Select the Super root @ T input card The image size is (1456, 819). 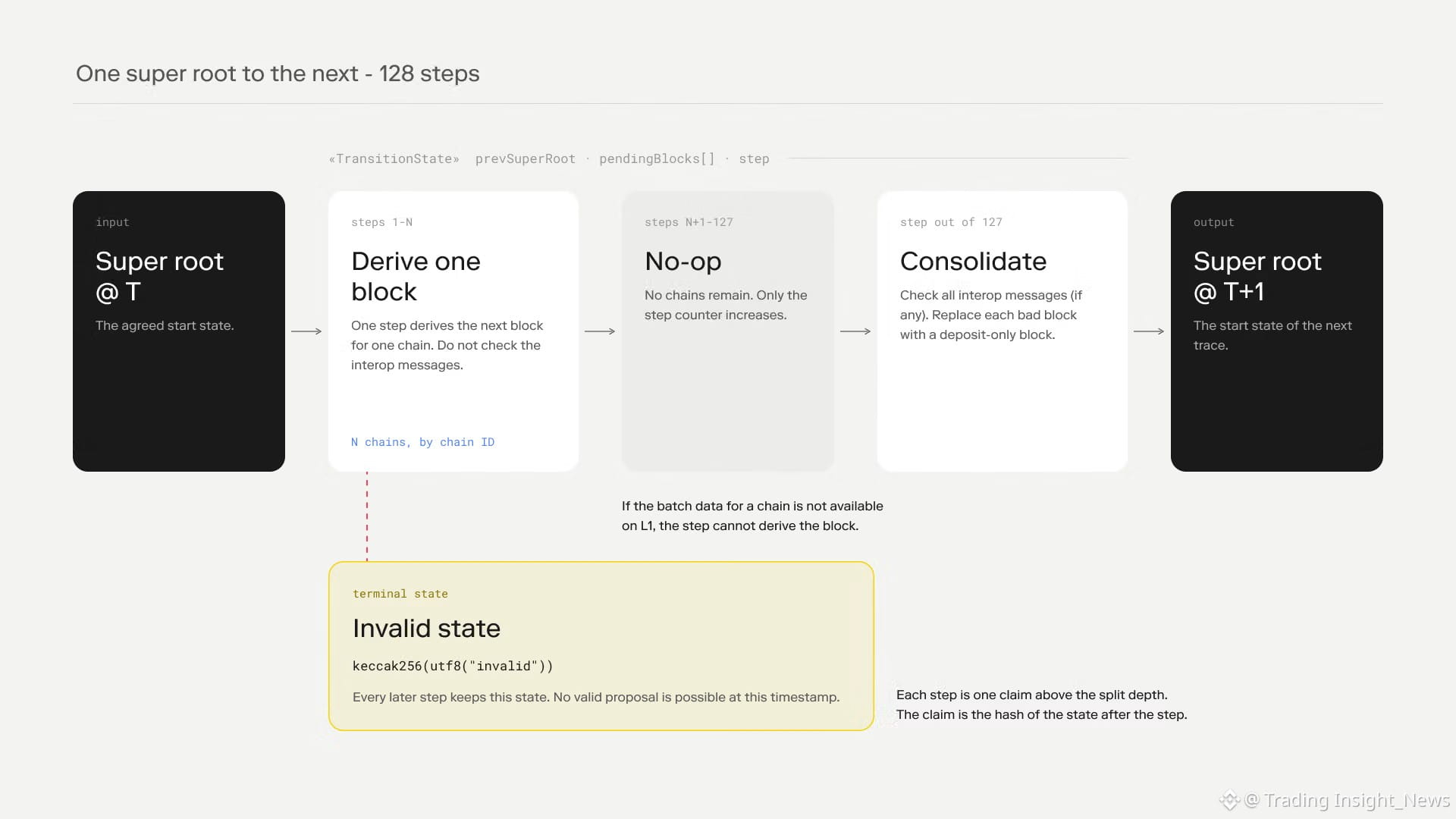(x=179, y=331)
